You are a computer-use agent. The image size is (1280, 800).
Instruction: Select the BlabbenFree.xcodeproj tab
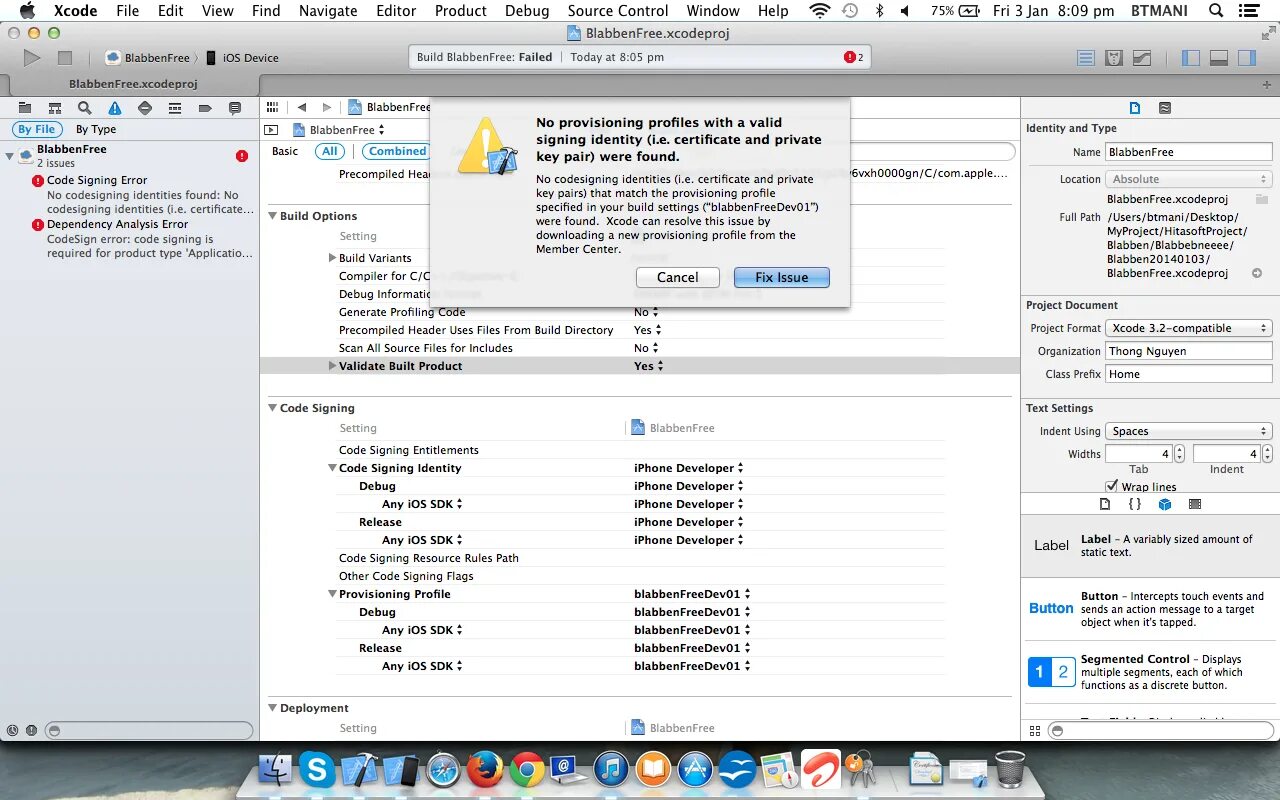(x=133, y=84)
